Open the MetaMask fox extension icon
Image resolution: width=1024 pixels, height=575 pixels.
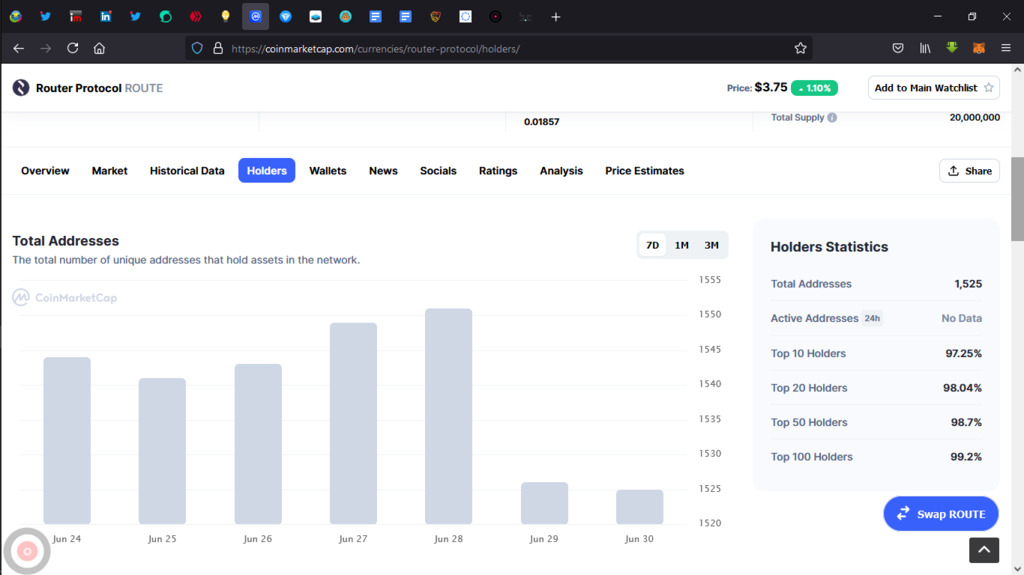[978, 48]
